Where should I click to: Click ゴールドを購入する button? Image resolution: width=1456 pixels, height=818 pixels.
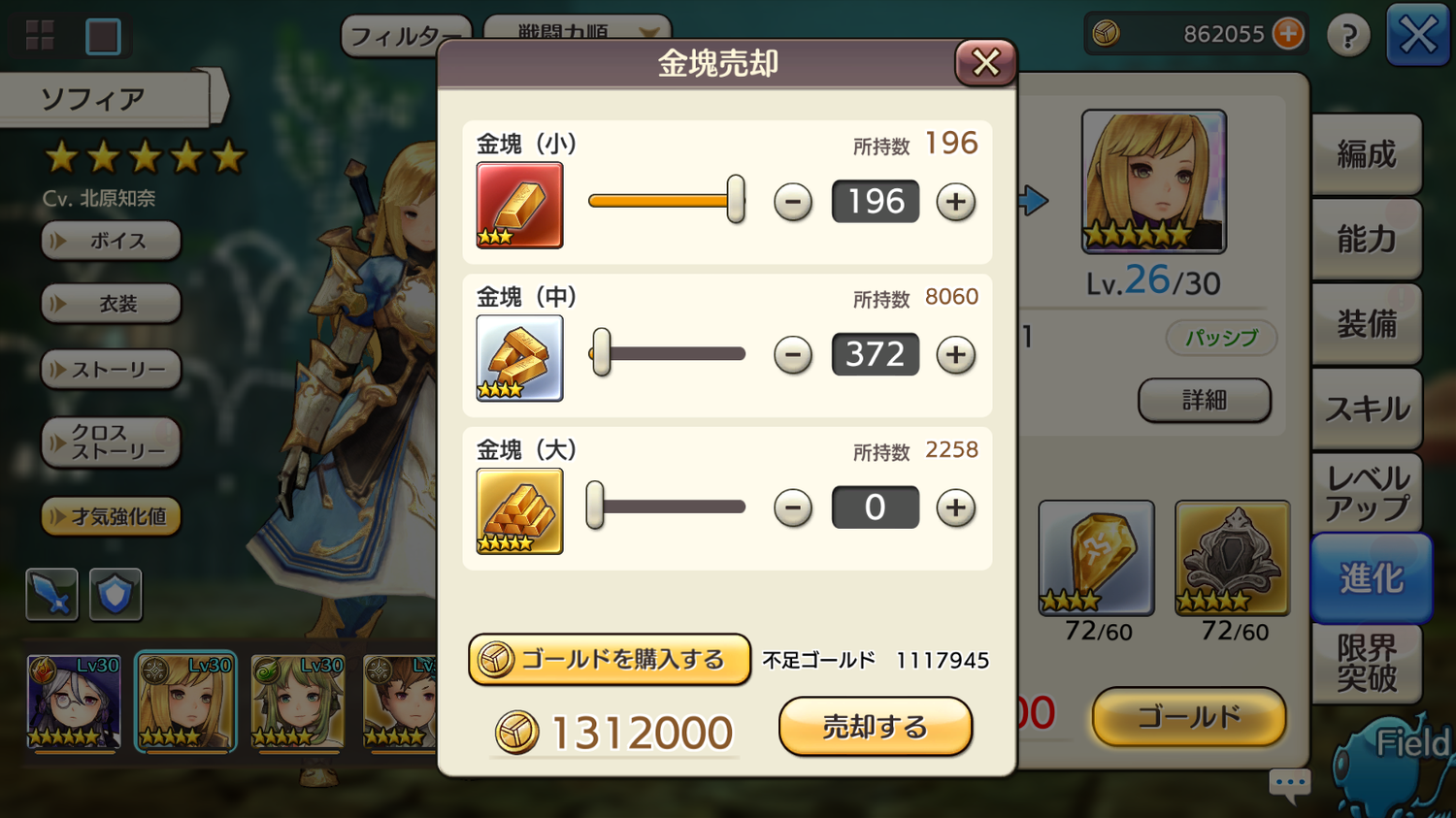point(609,660)
